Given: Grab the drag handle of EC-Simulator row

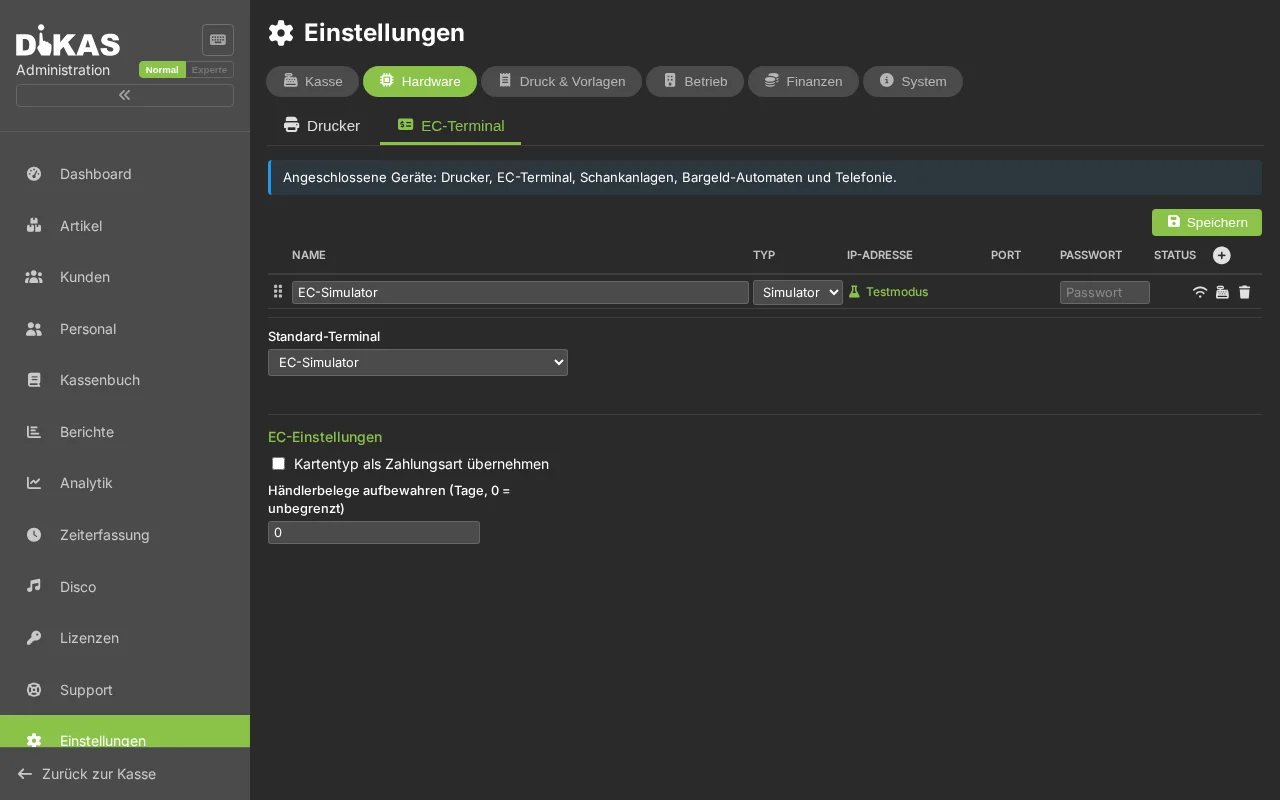Looking at the screenshot, I should point(278,292).
